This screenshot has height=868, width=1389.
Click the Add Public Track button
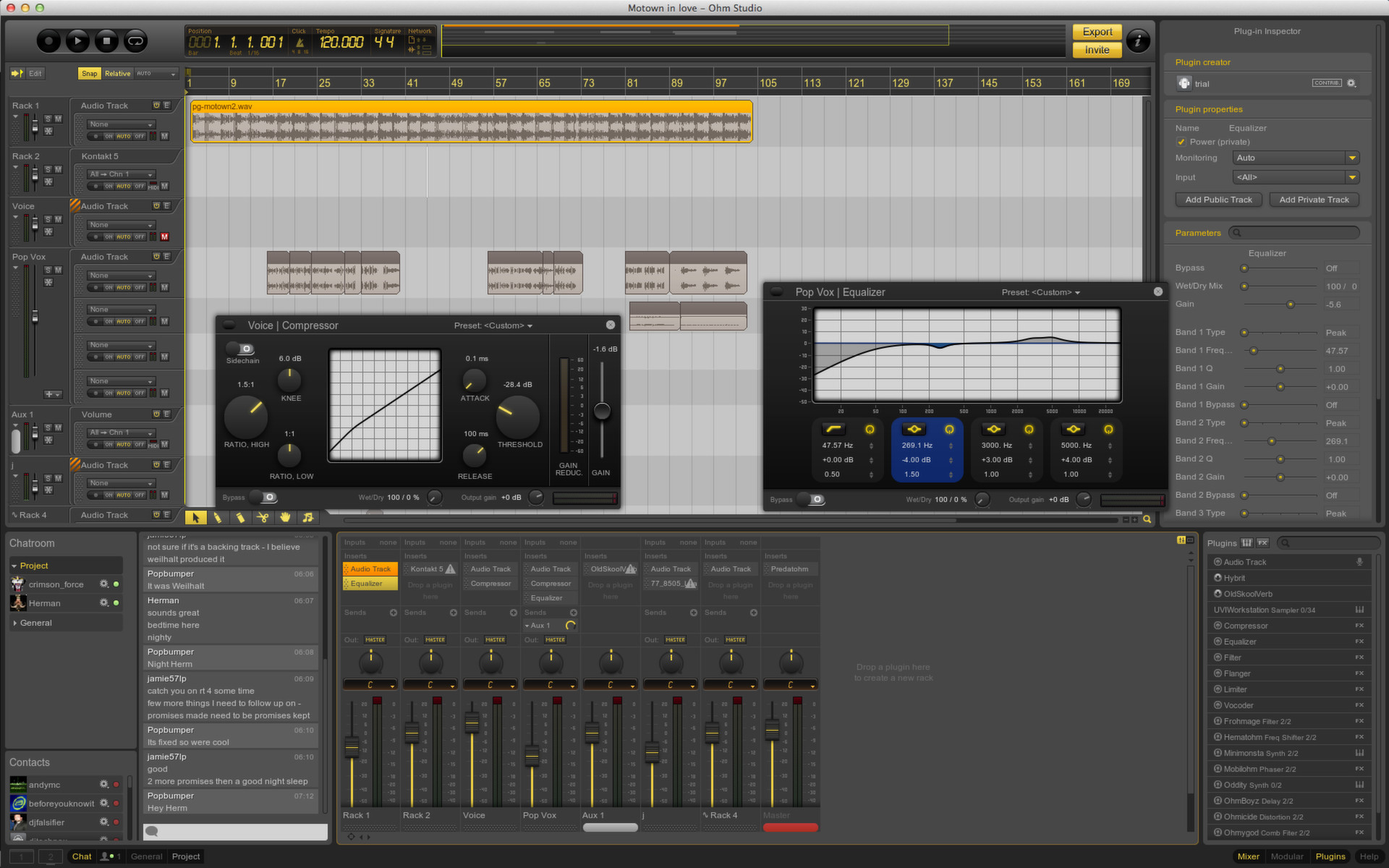1218,200
